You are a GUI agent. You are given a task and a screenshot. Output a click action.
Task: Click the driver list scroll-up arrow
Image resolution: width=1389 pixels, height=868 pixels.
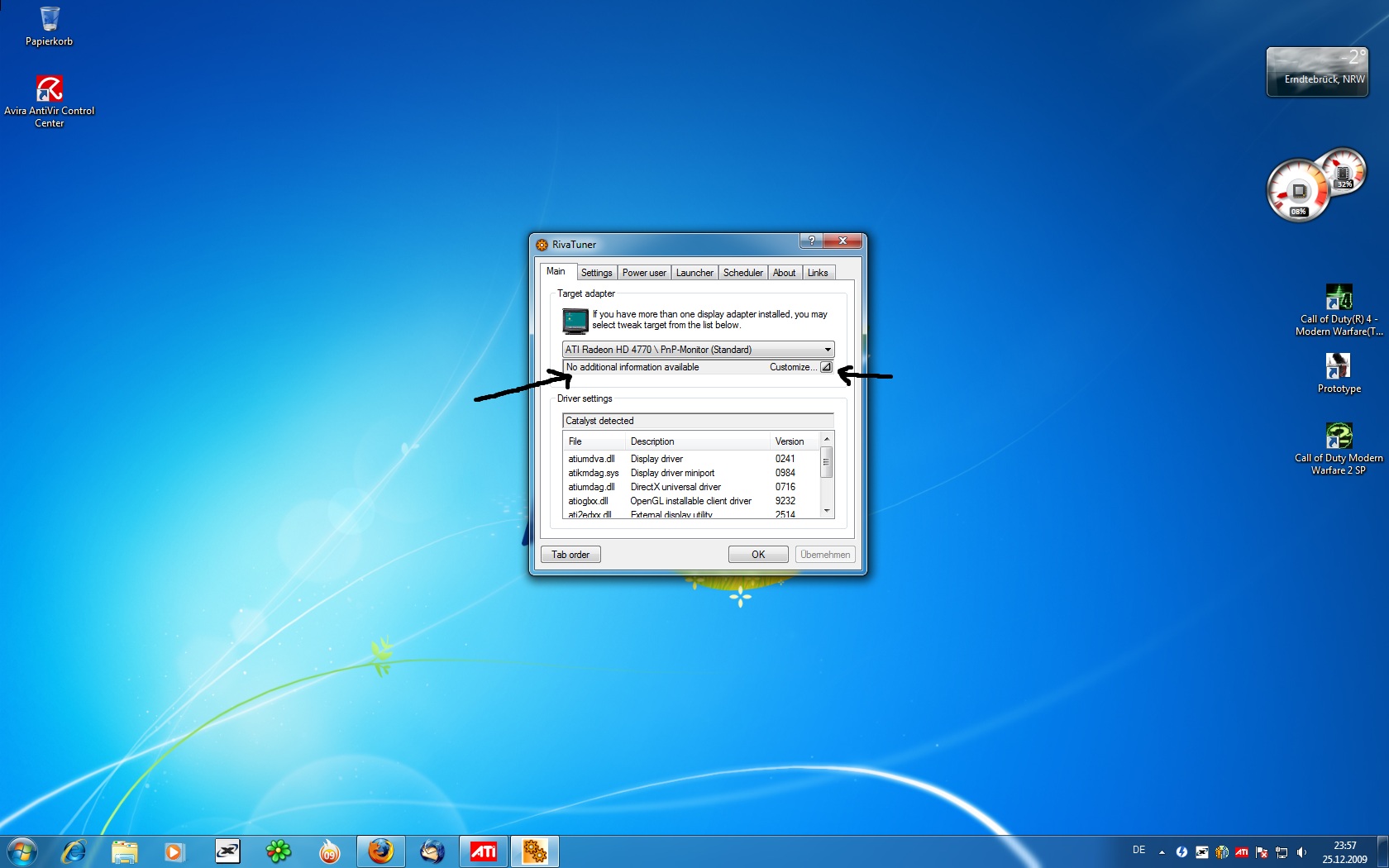tap(826, 439)
